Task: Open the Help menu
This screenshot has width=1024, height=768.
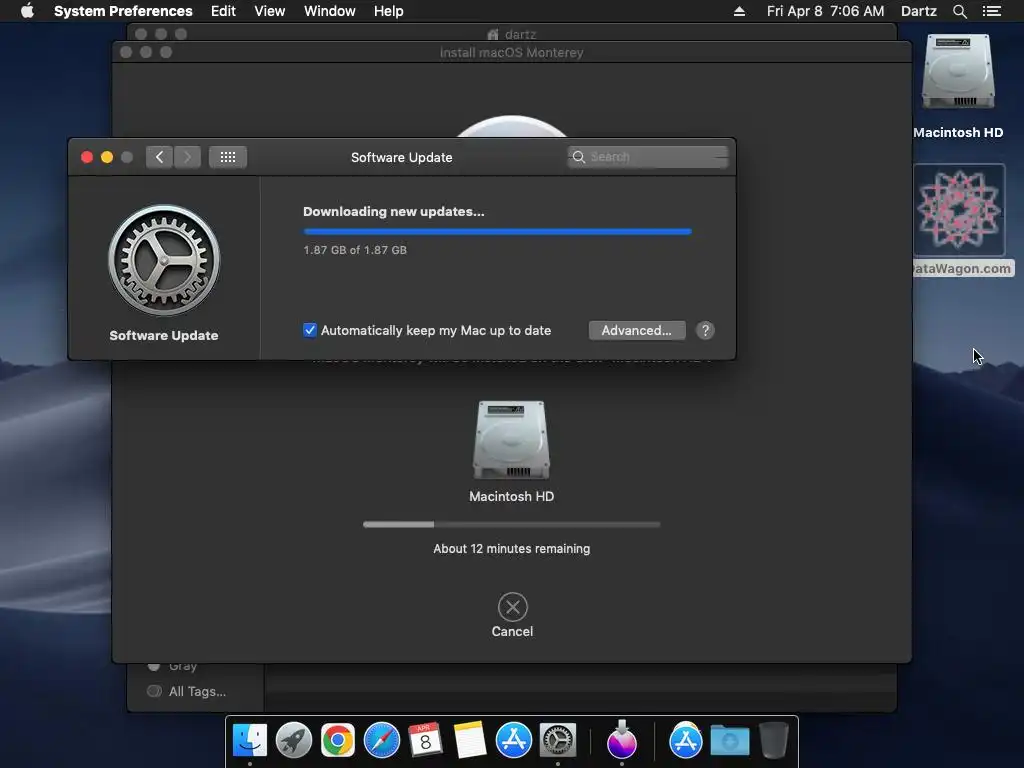Action: tap(389, 11)
